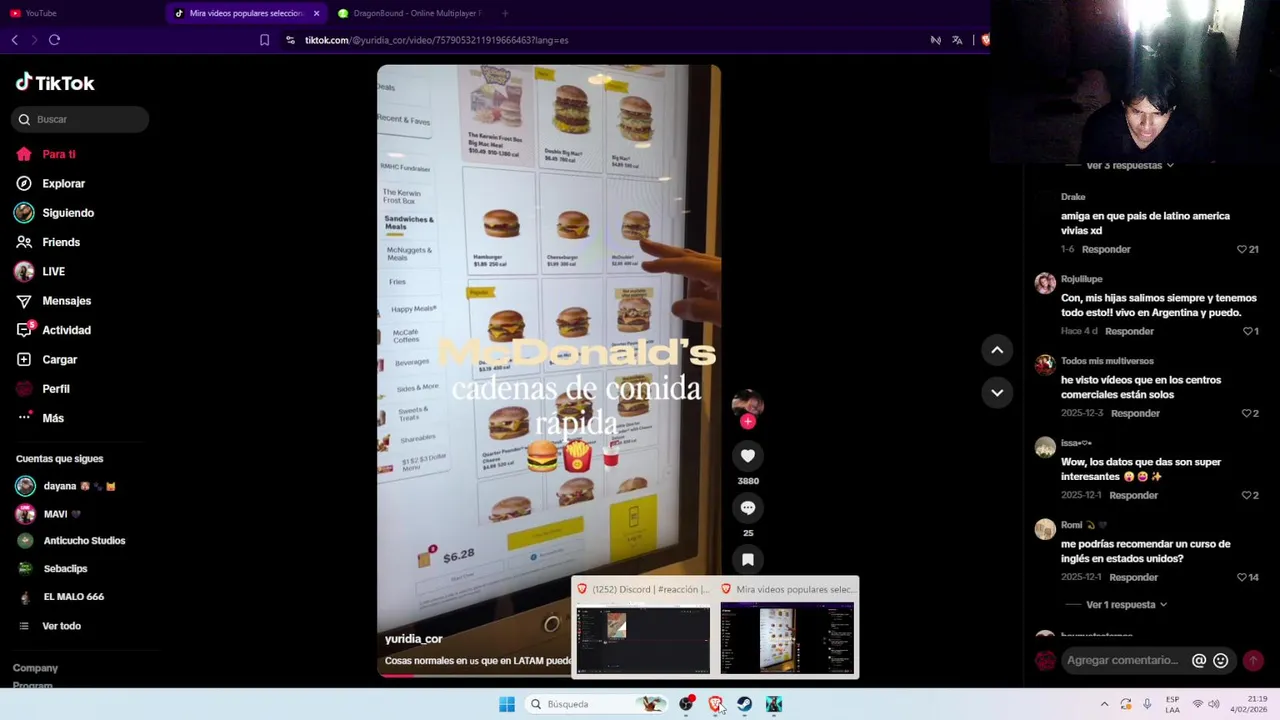Click the Agregar comentario field
Image resolution: width=1280 pixels, height=720 pixels.
(x=1123, y=660)
